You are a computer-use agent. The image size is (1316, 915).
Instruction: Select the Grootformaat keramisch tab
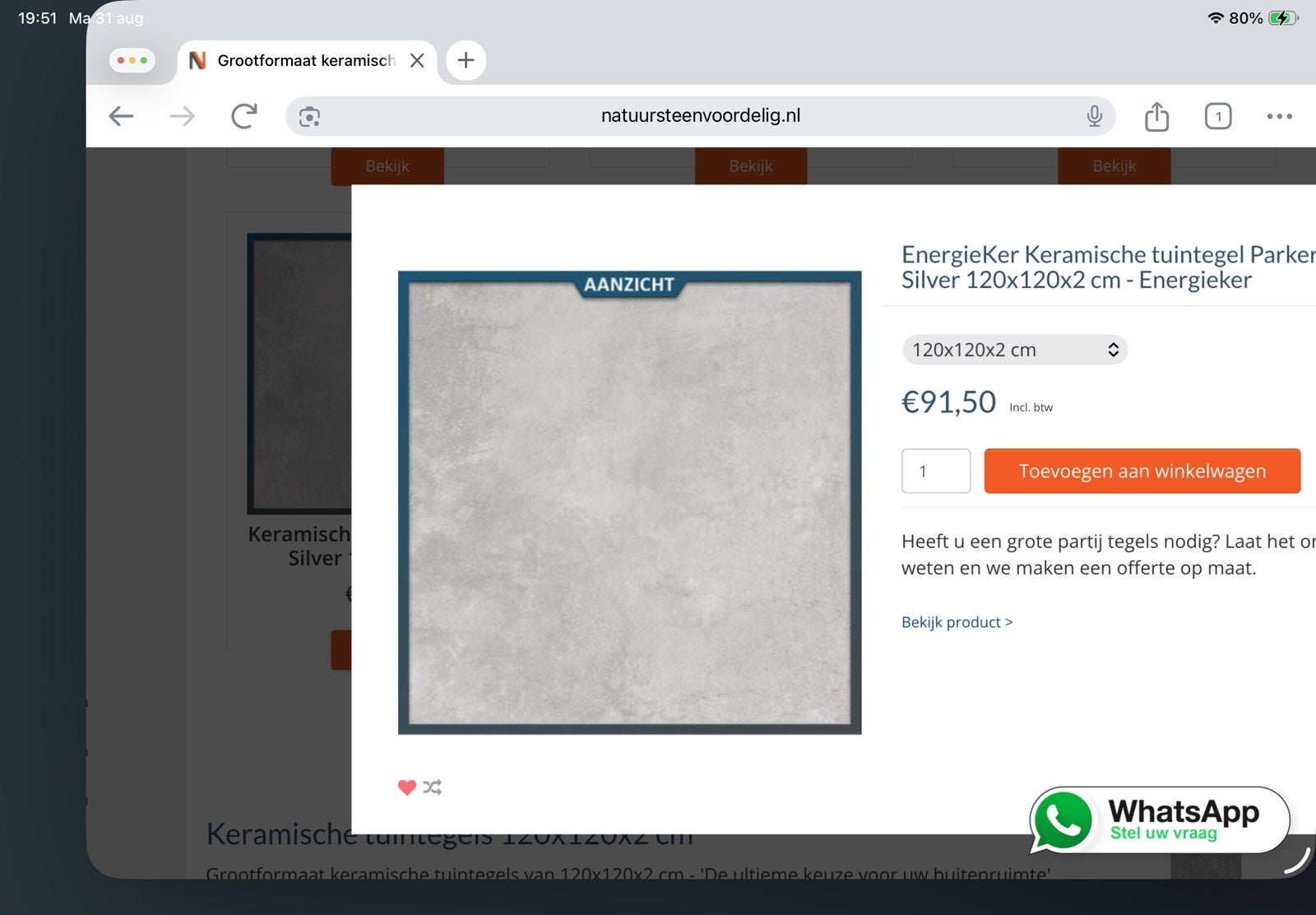pos(307,61)
